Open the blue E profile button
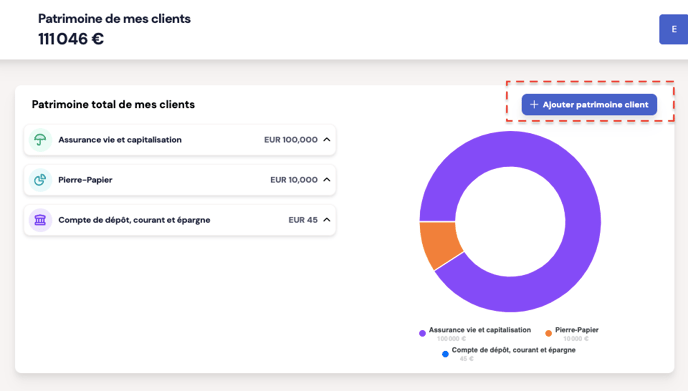The width and height of the screenshot is (688, 391). [674, 29]
